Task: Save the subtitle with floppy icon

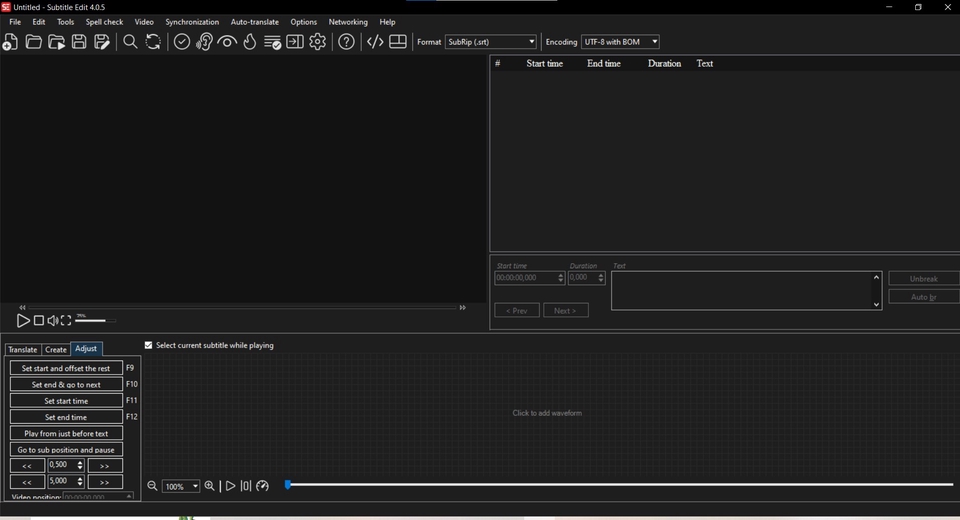Action: pos(79,42)
